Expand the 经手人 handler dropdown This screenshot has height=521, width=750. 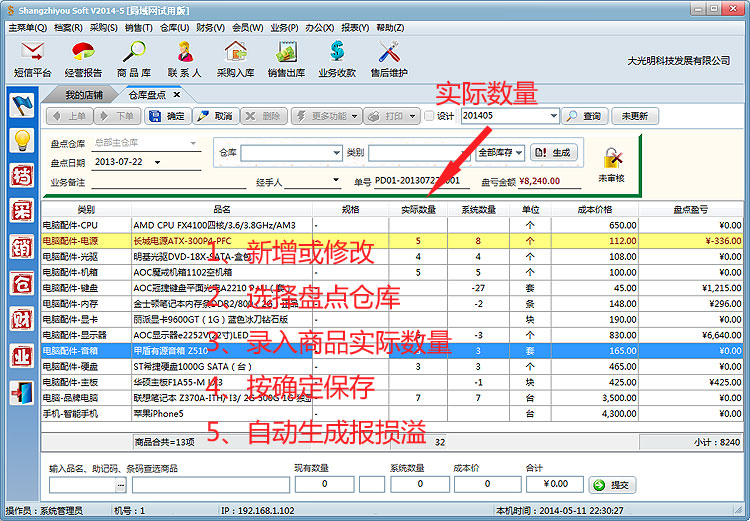pyautogui.click(x=336, y=180)
